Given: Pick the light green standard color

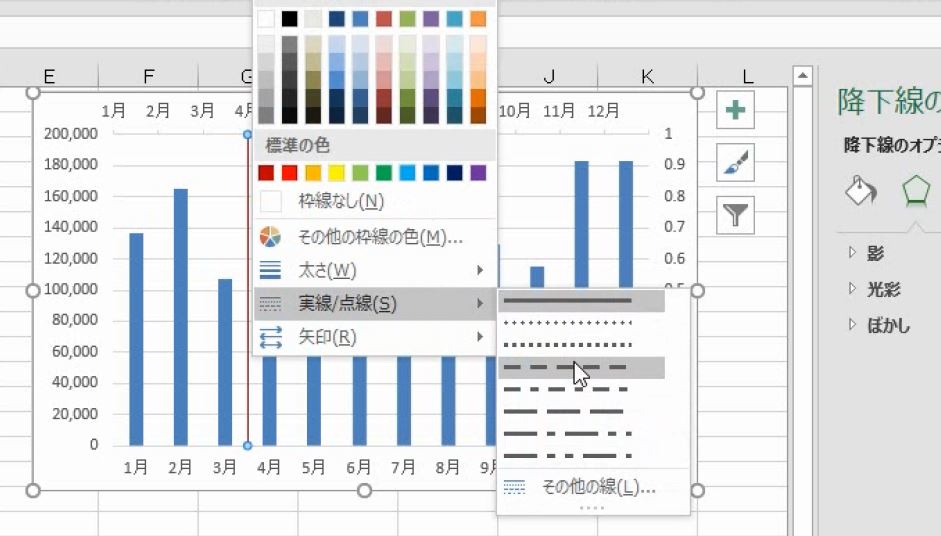Looking at the screenshot, I should [360, 173].
